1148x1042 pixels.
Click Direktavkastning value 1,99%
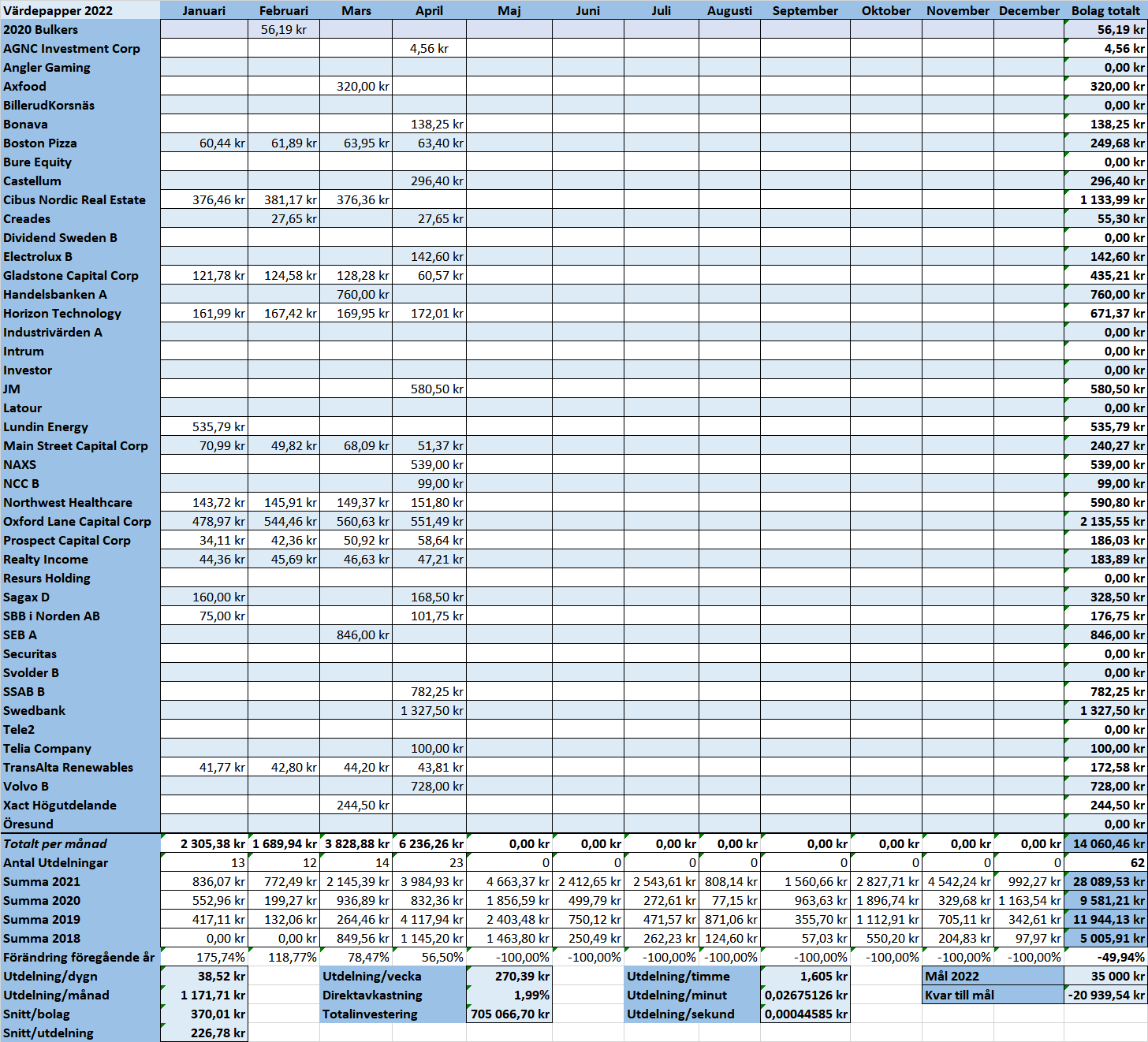(x=509, y=995)
